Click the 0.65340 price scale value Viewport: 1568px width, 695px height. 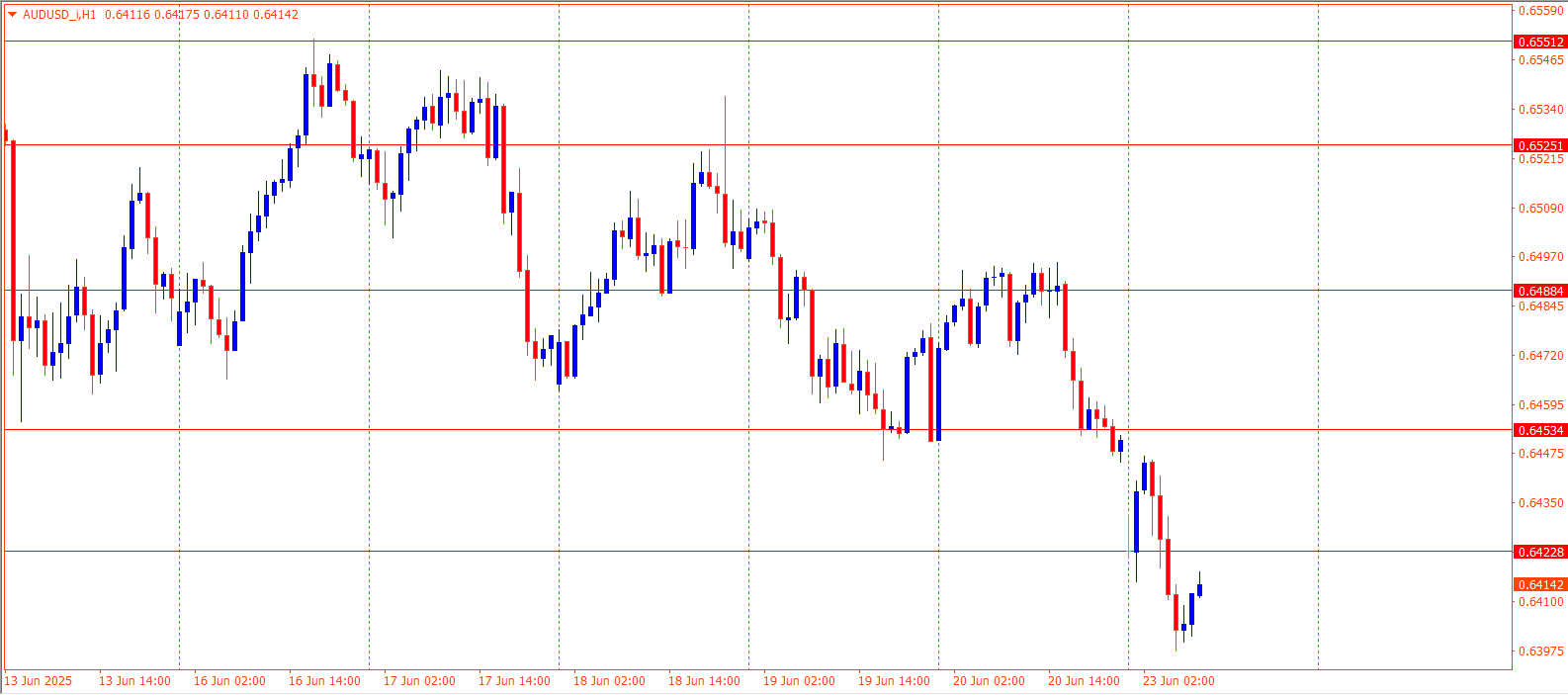[1540, 110]
